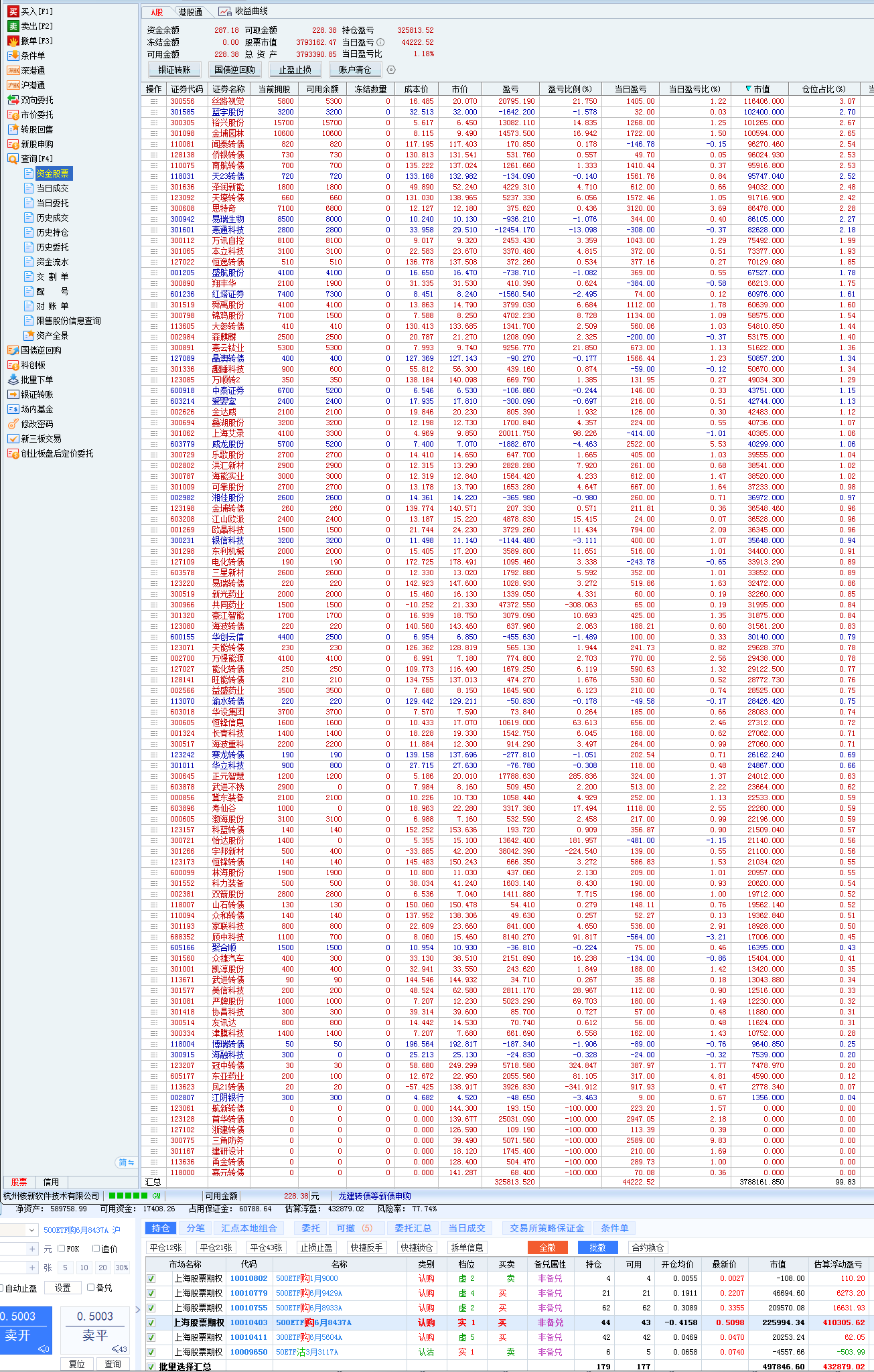874x1372 pixels.
Task: Click the 快捷反手 button
Action: [x=366, y=1247]
